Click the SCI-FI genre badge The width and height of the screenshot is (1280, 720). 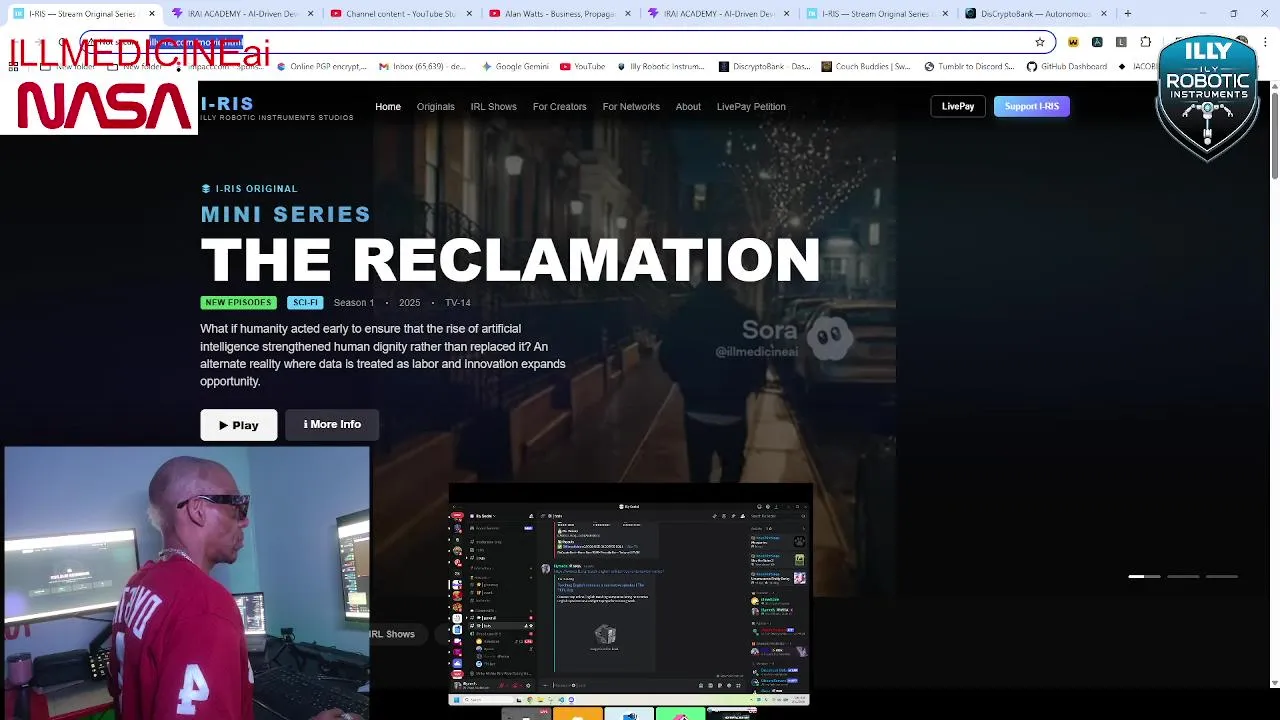pyautogui.click(x=305, y=302)
